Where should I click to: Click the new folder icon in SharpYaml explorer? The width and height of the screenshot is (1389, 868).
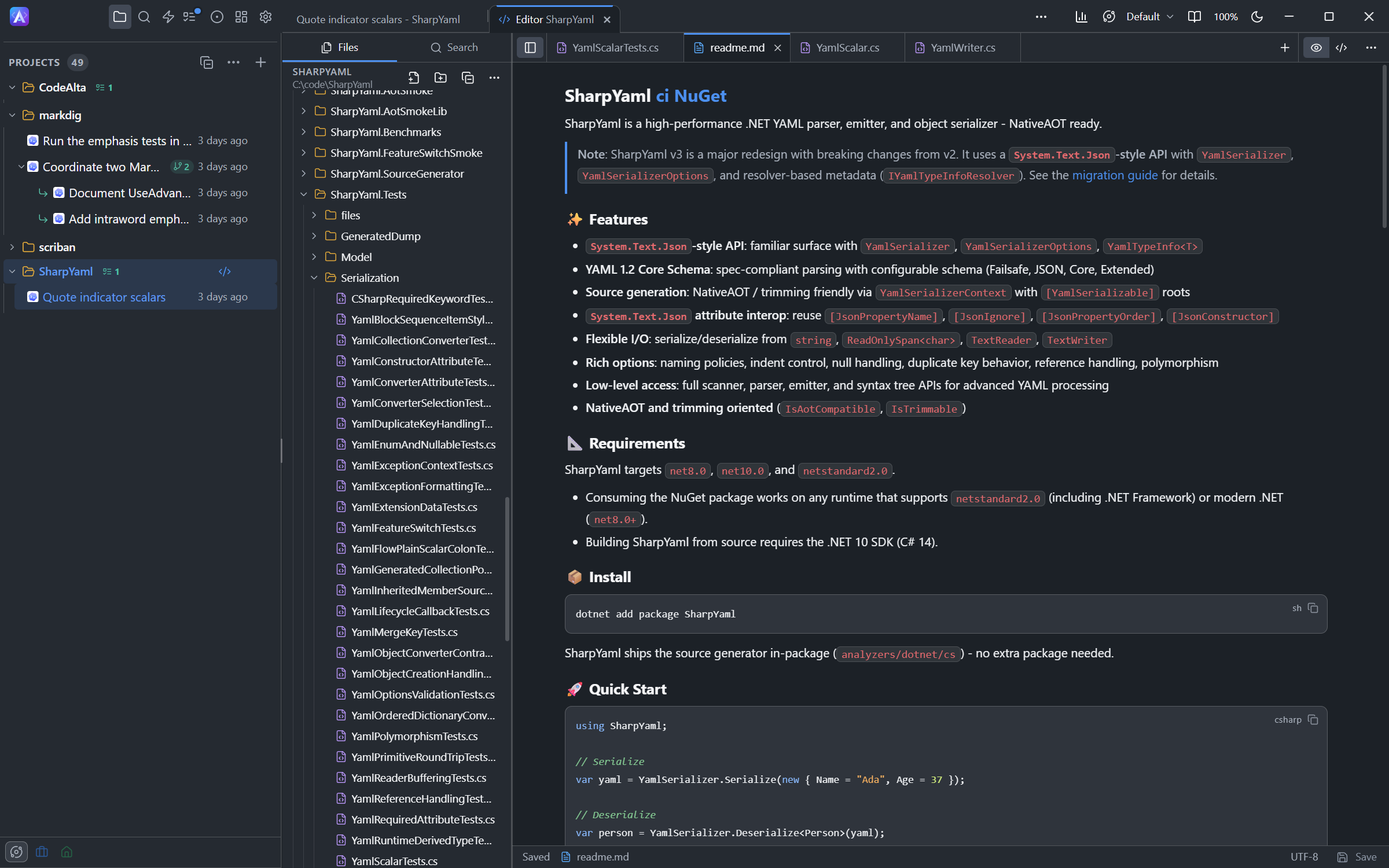440,78
